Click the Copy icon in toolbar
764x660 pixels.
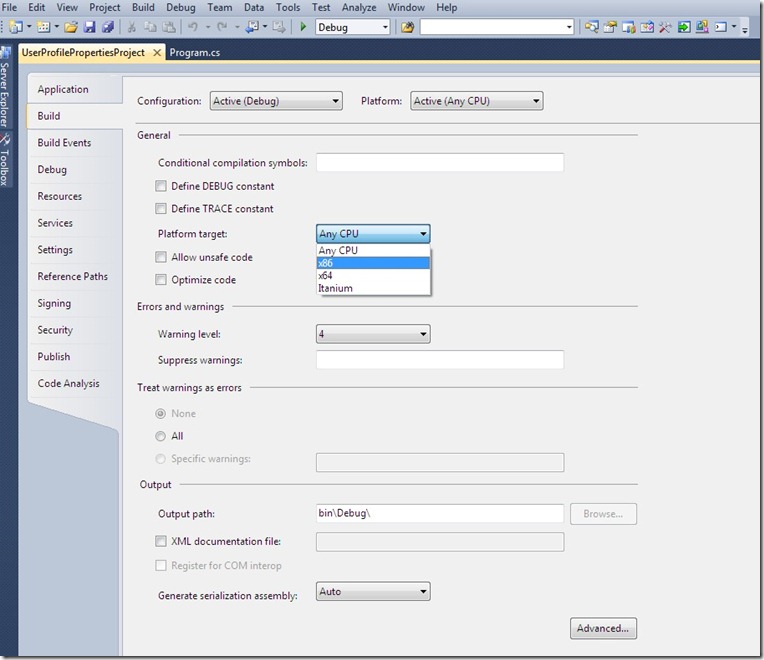coord(150,27)
